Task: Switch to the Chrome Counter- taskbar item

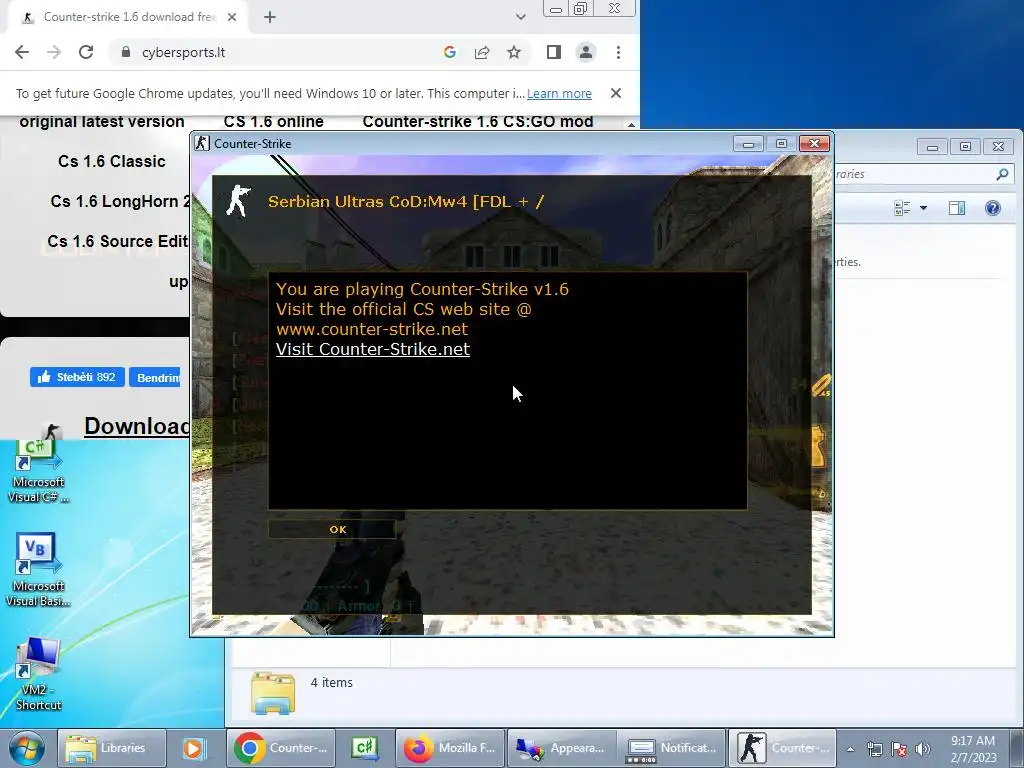Action: tap(281, 748)
